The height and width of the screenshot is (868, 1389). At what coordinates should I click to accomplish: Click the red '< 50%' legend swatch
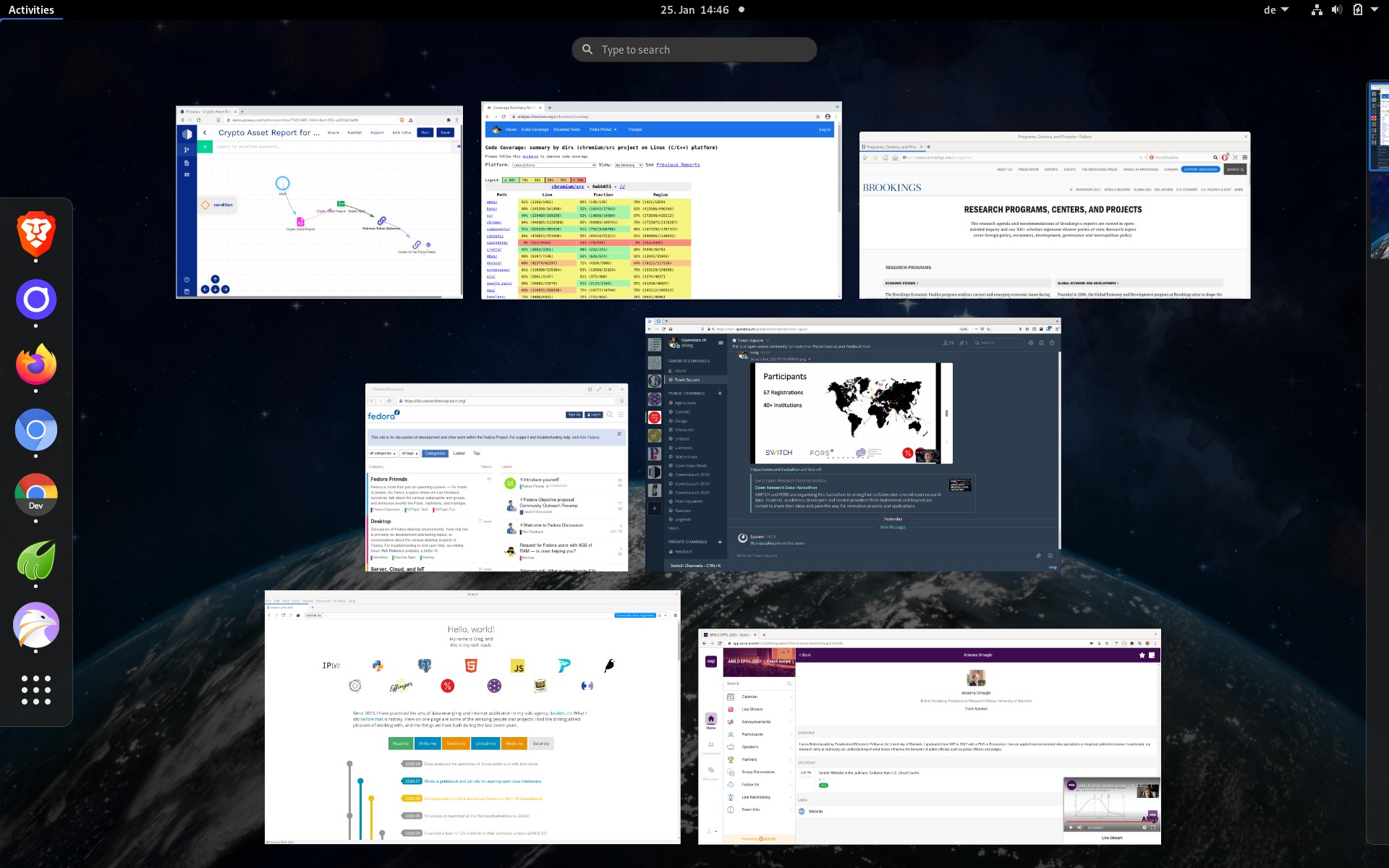[x=578, y=180]
